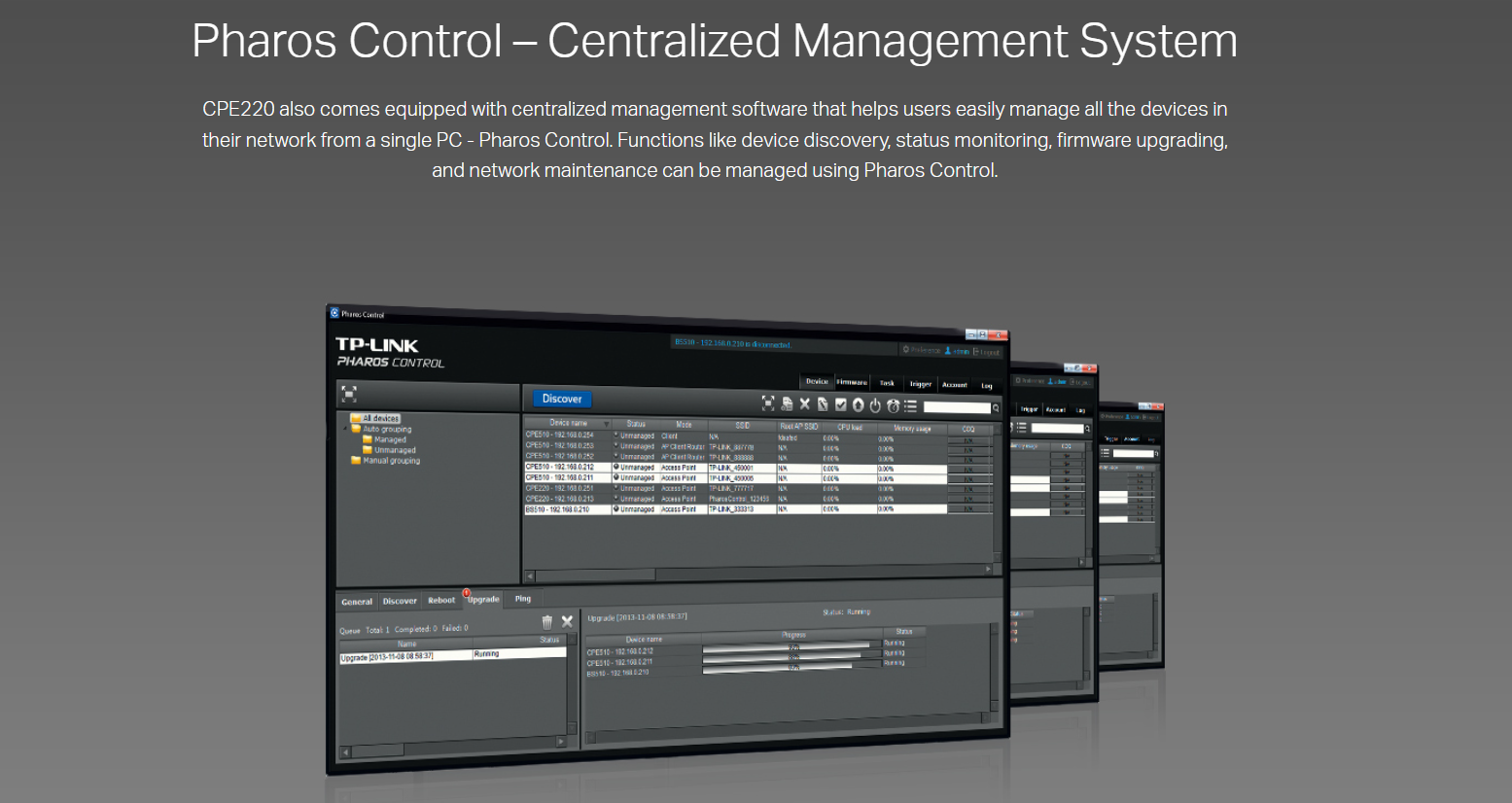Select the Unmanaged folder in the tree
This screenshot has width=1512, height=803.
pos(394,450)
